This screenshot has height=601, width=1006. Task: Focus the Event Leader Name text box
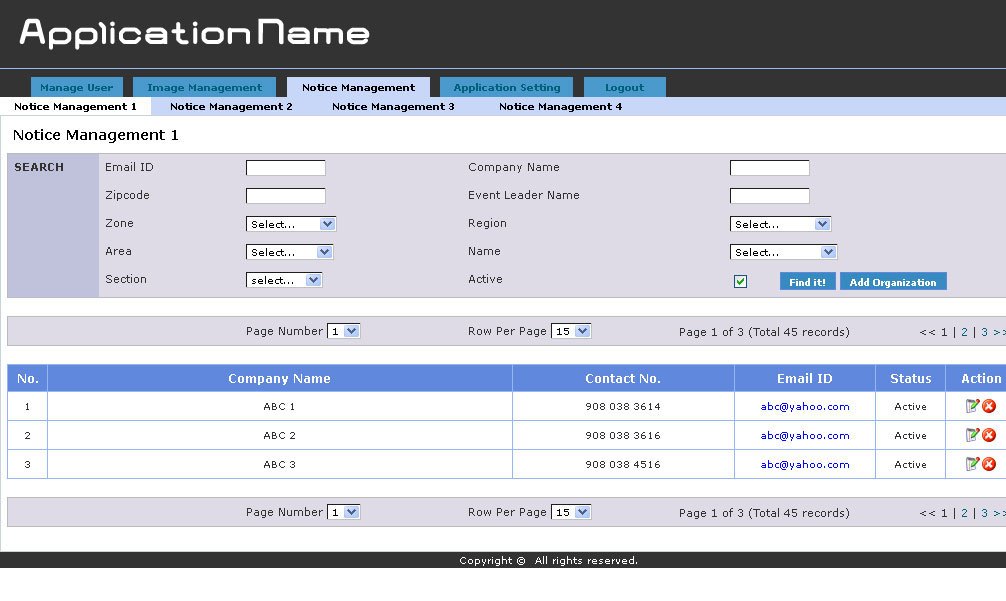769,196
